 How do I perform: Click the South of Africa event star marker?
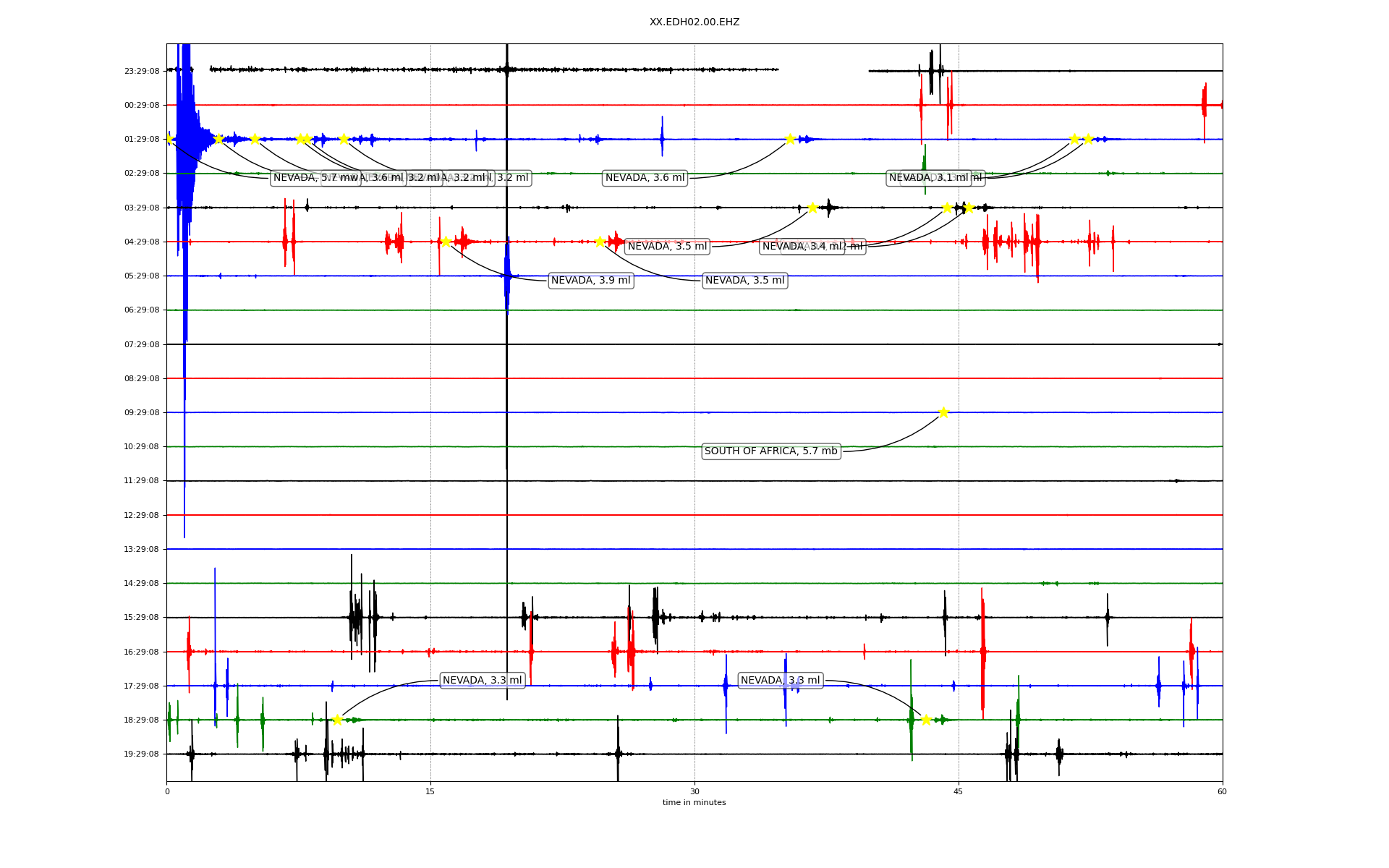pos(943,412)
